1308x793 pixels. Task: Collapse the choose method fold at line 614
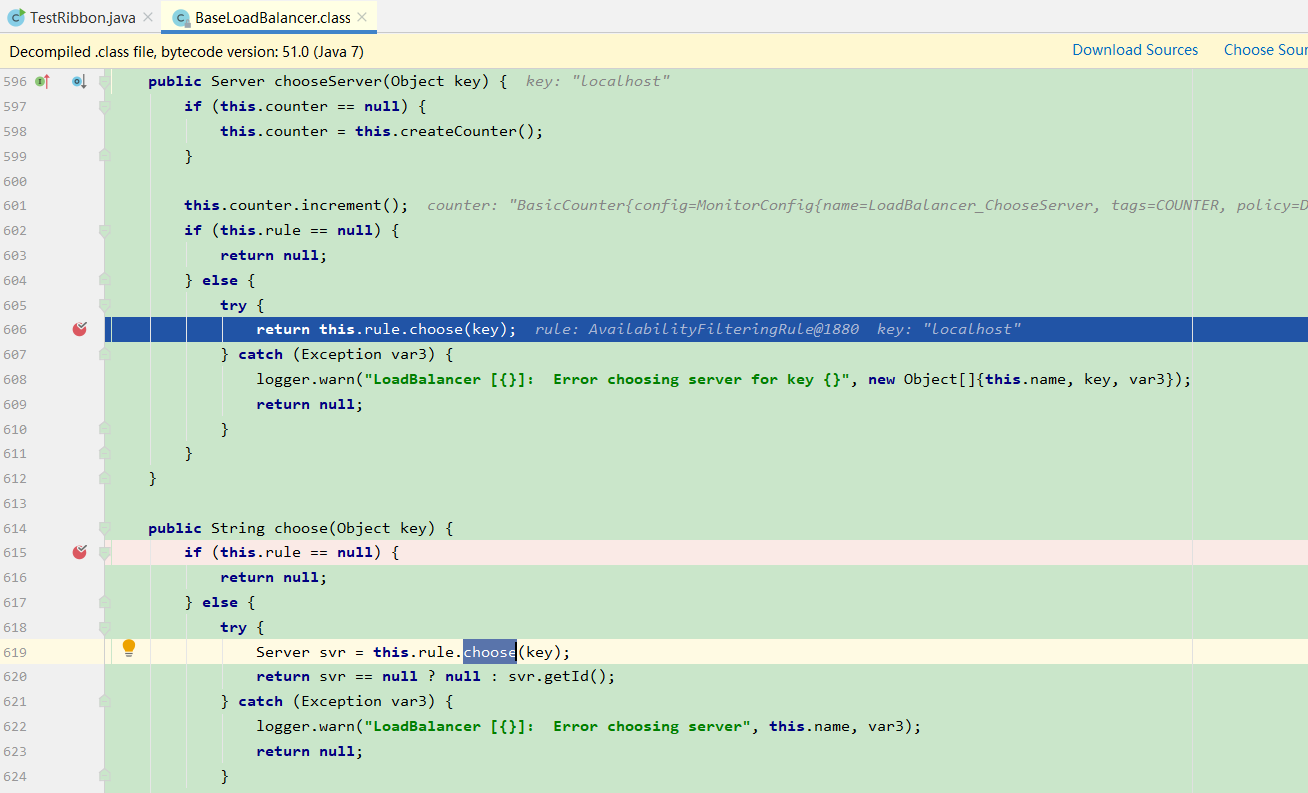(x=104, y=528)
